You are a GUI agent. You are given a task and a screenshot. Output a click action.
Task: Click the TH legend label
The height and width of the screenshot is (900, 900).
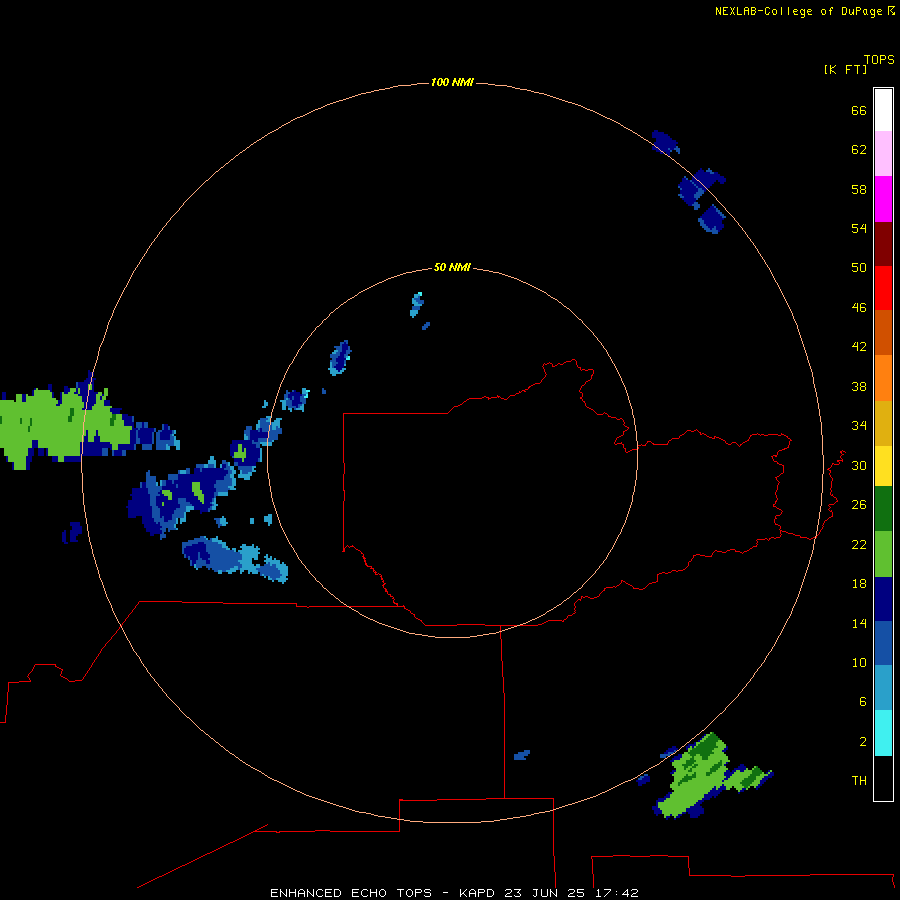[859, 781]
